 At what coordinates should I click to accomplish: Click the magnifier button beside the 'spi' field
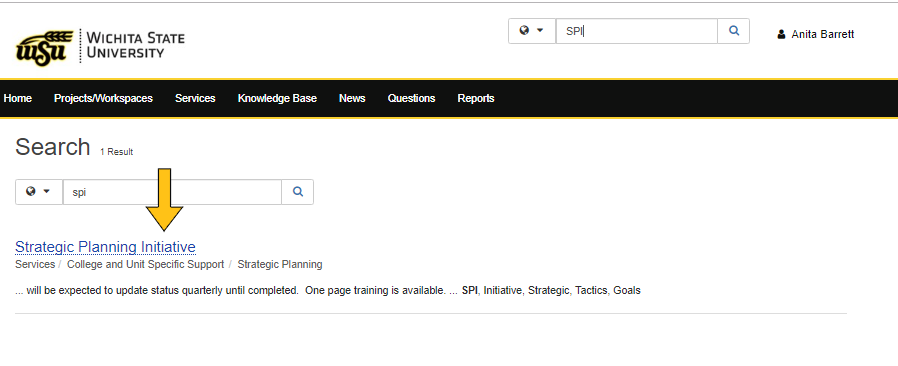click(298, 192)
